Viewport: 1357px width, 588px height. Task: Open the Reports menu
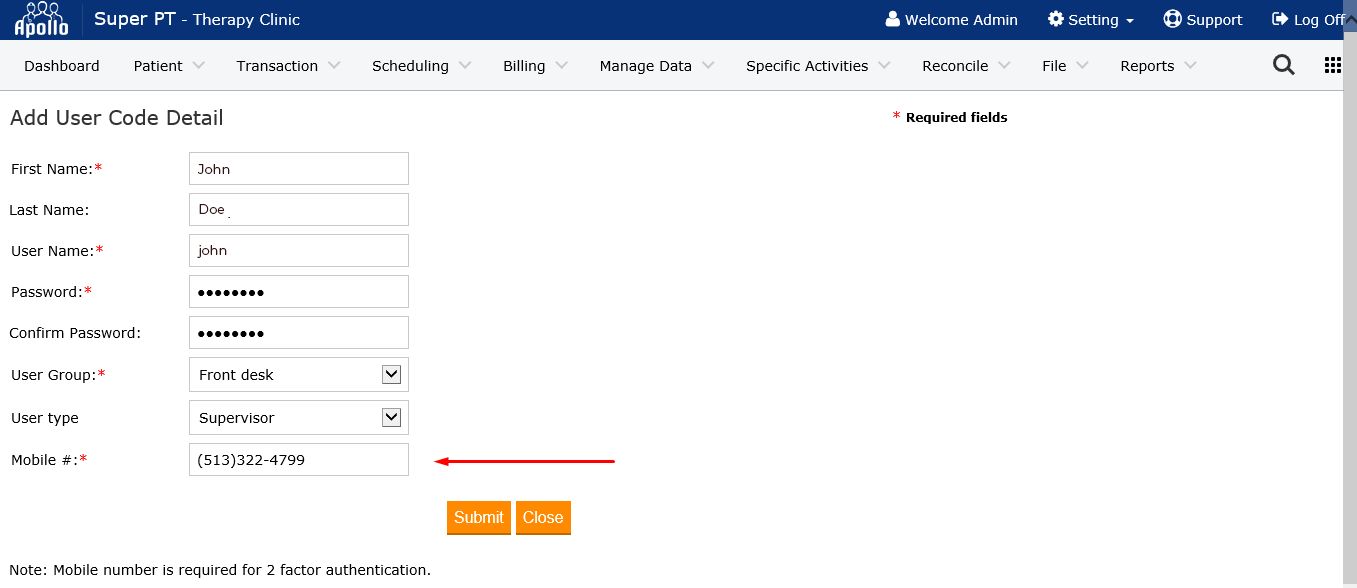tap(1157, 66)
